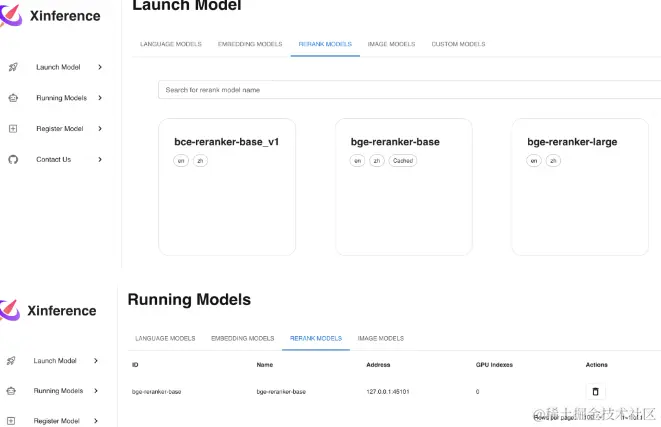The height and width of the screenshot is (427, 661).
Task: Open Embedding Models tab on Running Models page
Action: pos(242,338)
